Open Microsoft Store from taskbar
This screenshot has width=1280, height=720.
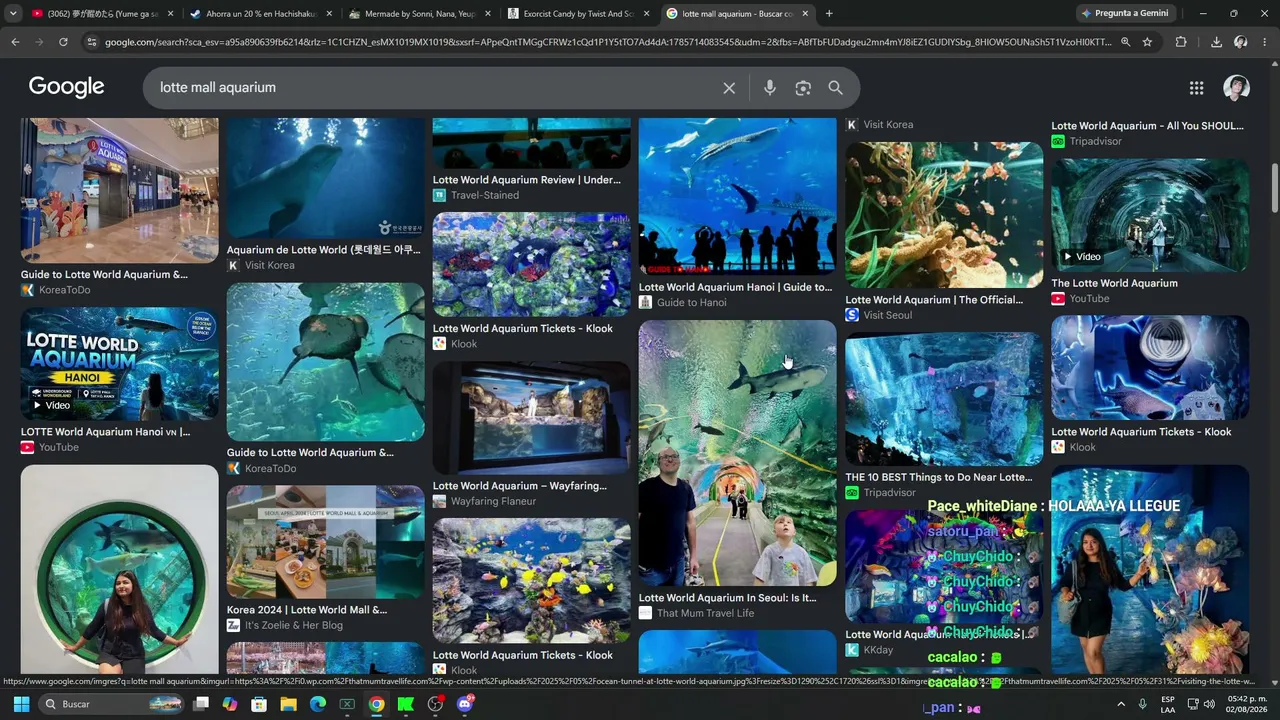tap(259, 704)
